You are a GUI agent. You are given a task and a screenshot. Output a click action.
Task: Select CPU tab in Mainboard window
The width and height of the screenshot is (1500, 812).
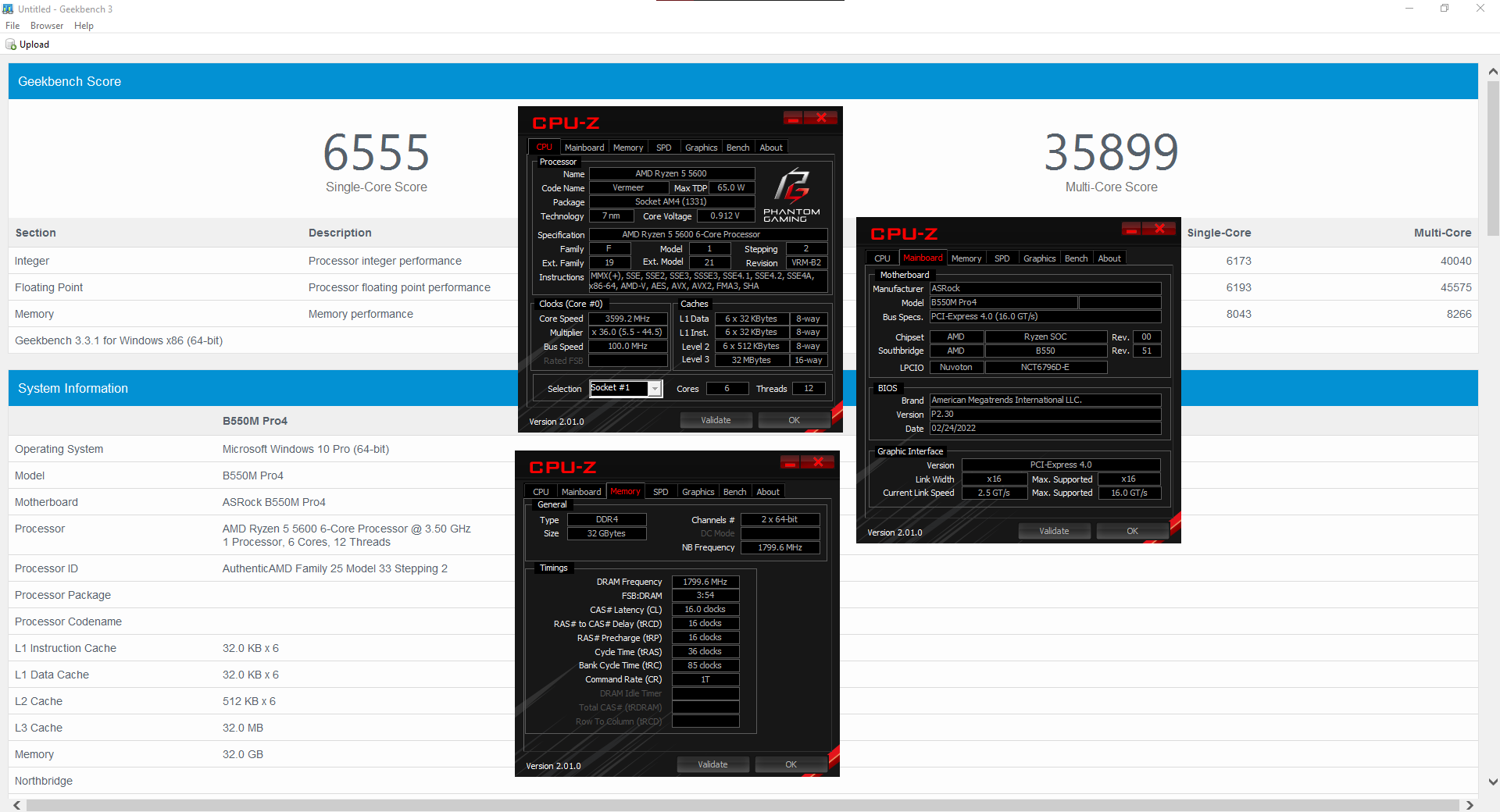click(x=882, y=258)
